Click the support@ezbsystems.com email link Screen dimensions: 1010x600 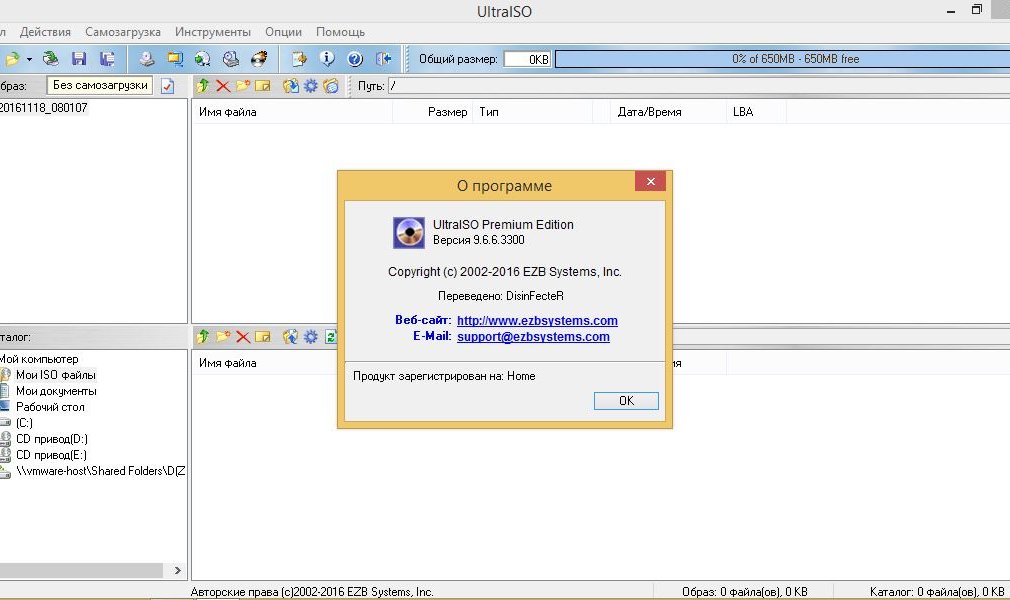pyautogui.click(x=533, y=336)
